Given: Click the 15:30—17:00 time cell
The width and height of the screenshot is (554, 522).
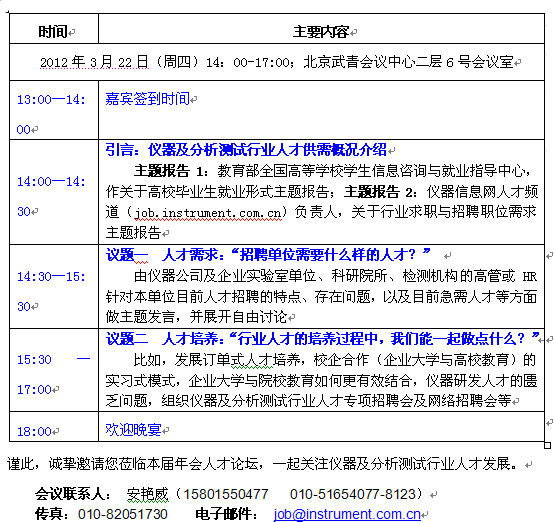Looking at the screenshot, I should (54, 370).
